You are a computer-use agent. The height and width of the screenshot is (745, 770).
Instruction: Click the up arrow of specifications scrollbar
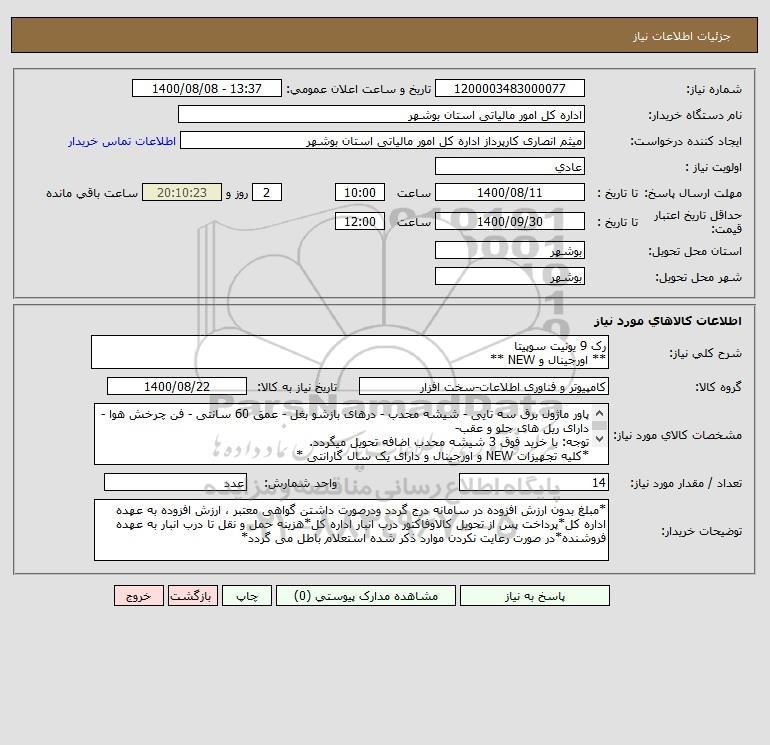(x=599, y=414)
